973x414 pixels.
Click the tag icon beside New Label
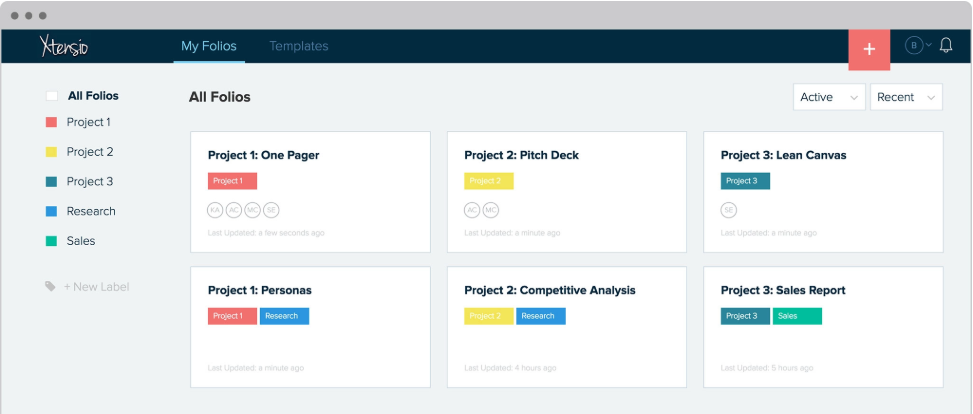click(51, 287)
